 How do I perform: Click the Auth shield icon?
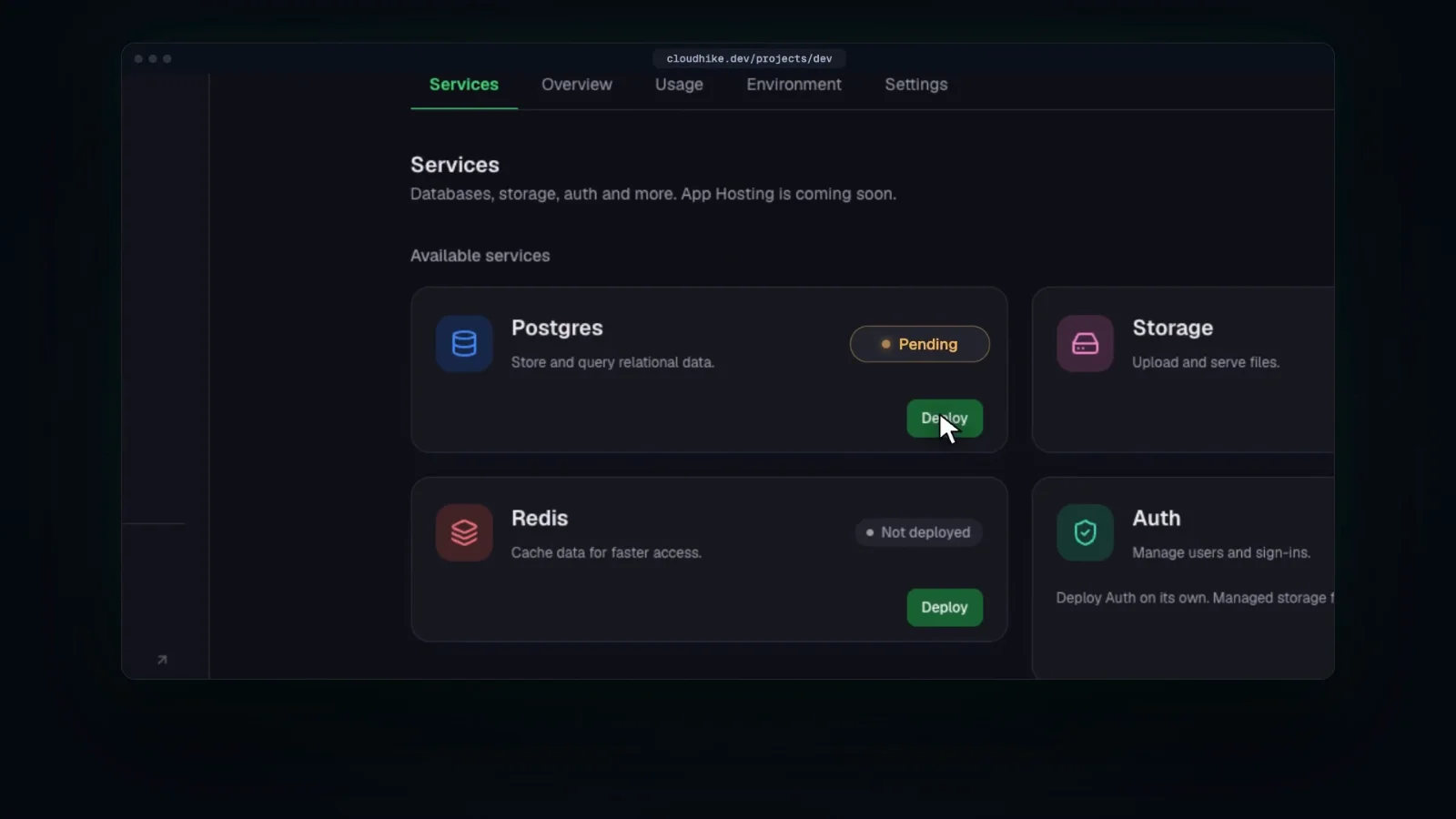[x=1085, y=533]
